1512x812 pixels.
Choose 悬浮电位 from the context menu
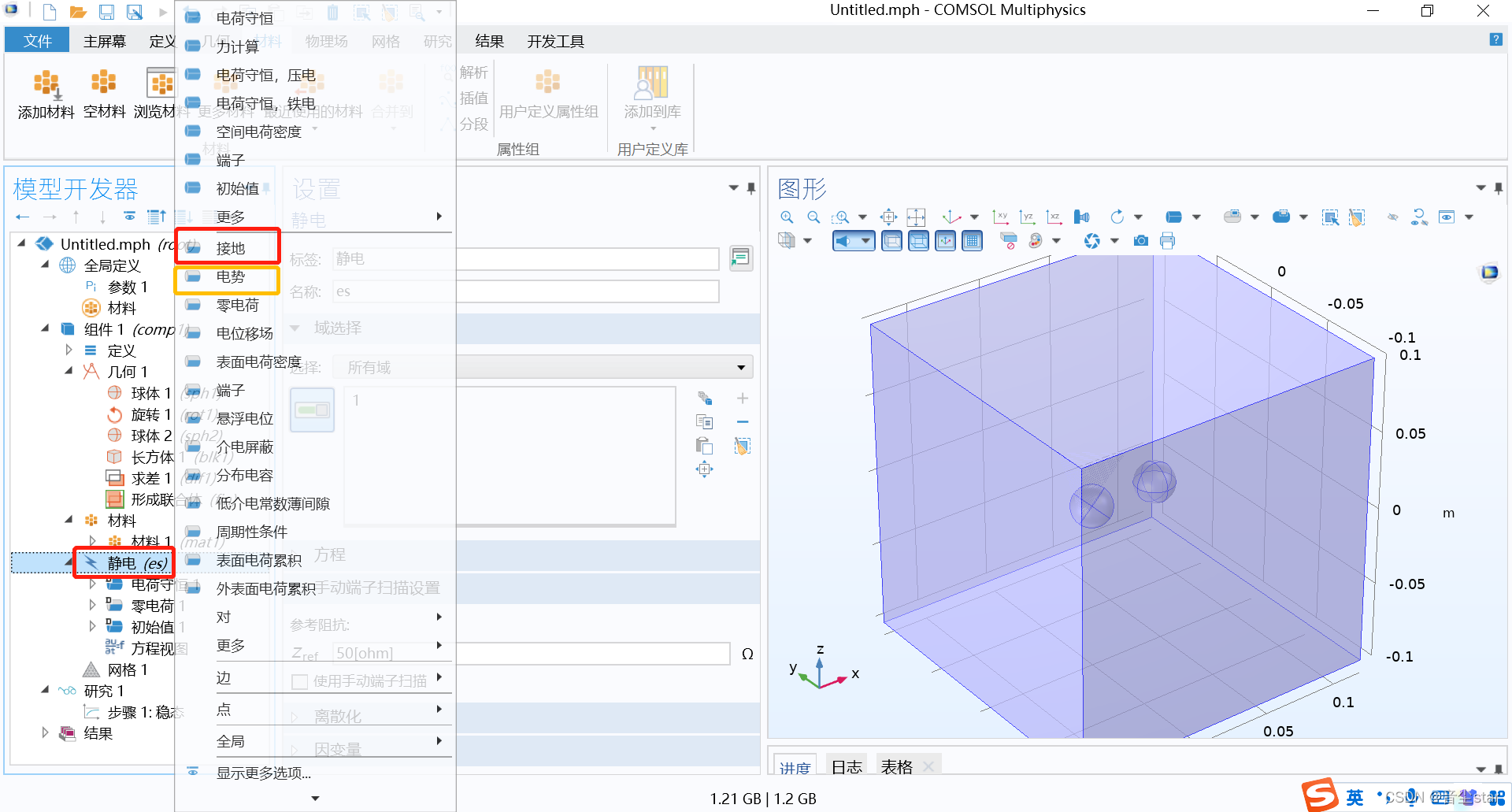(244, 418)
